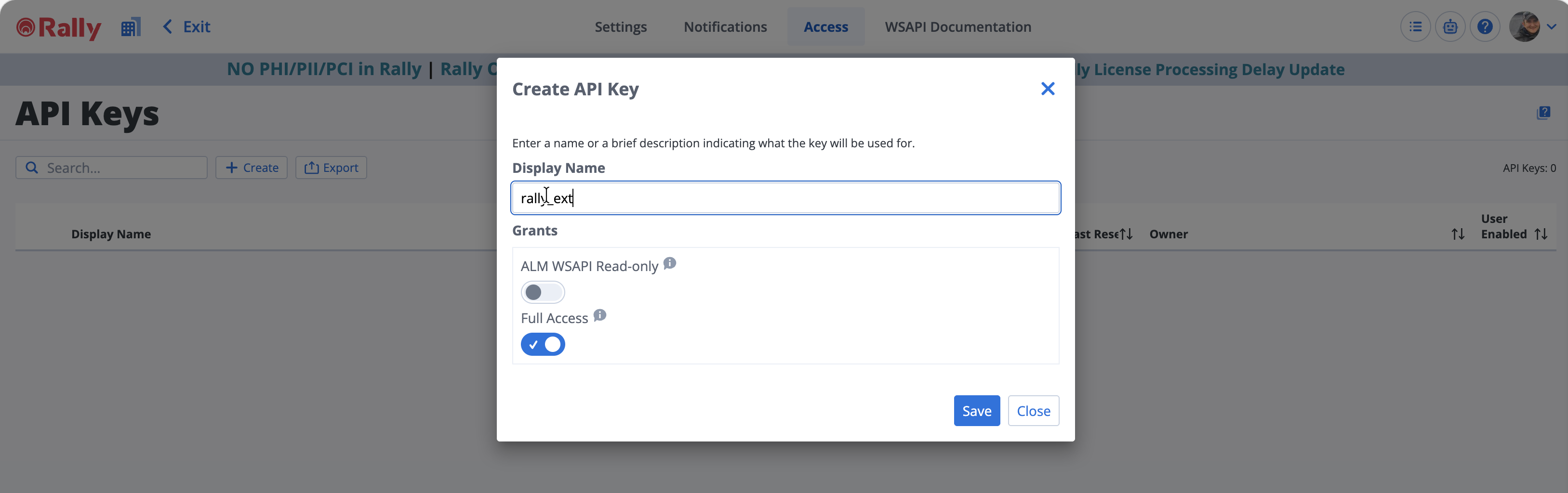This screenshot has height=493, width=1568.
Task: Show info for Full Access grant
Action: pos(599,315)
